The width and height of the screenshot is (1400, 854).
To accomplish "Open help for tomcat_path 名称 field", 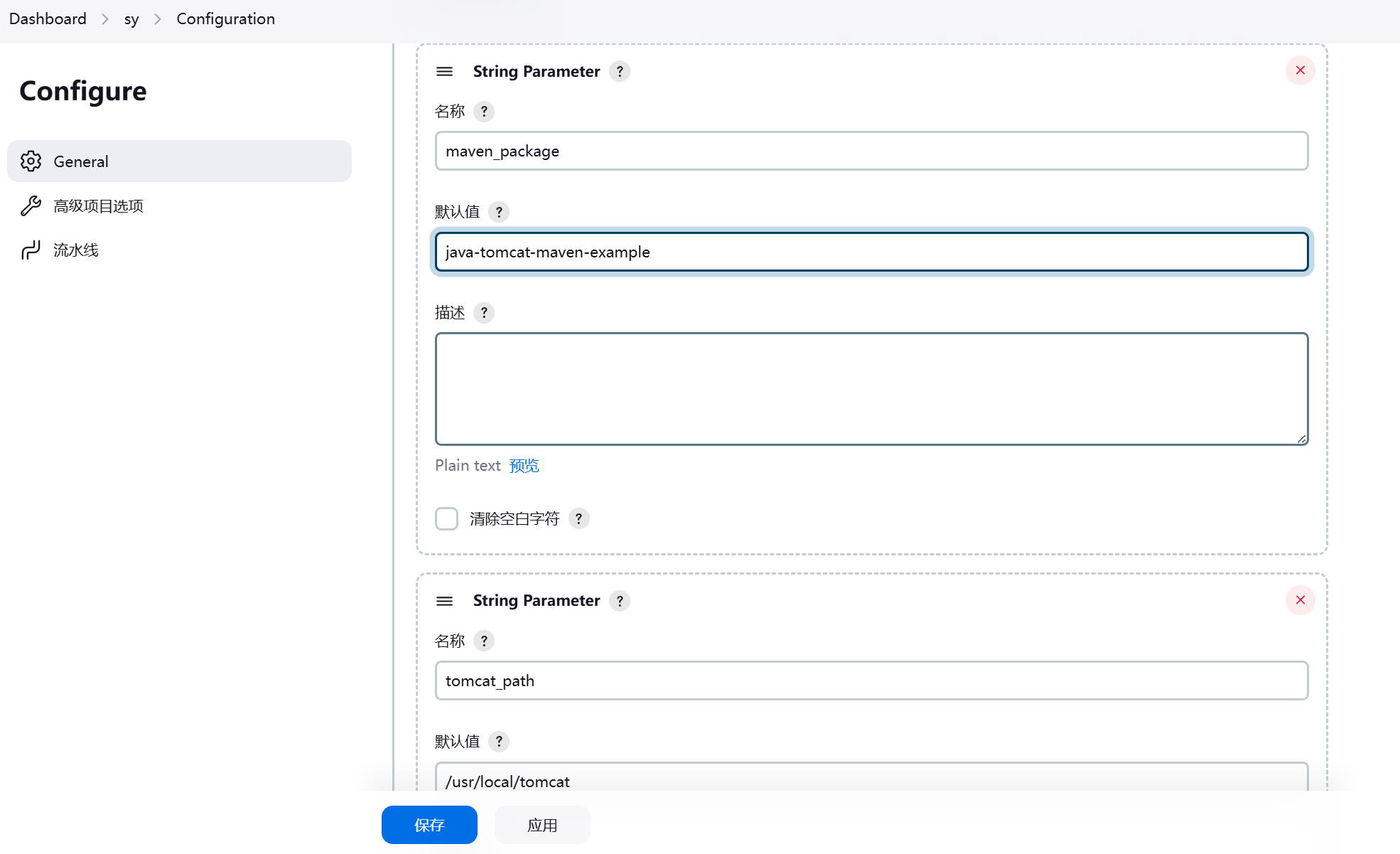I will (x=484, y=641).
